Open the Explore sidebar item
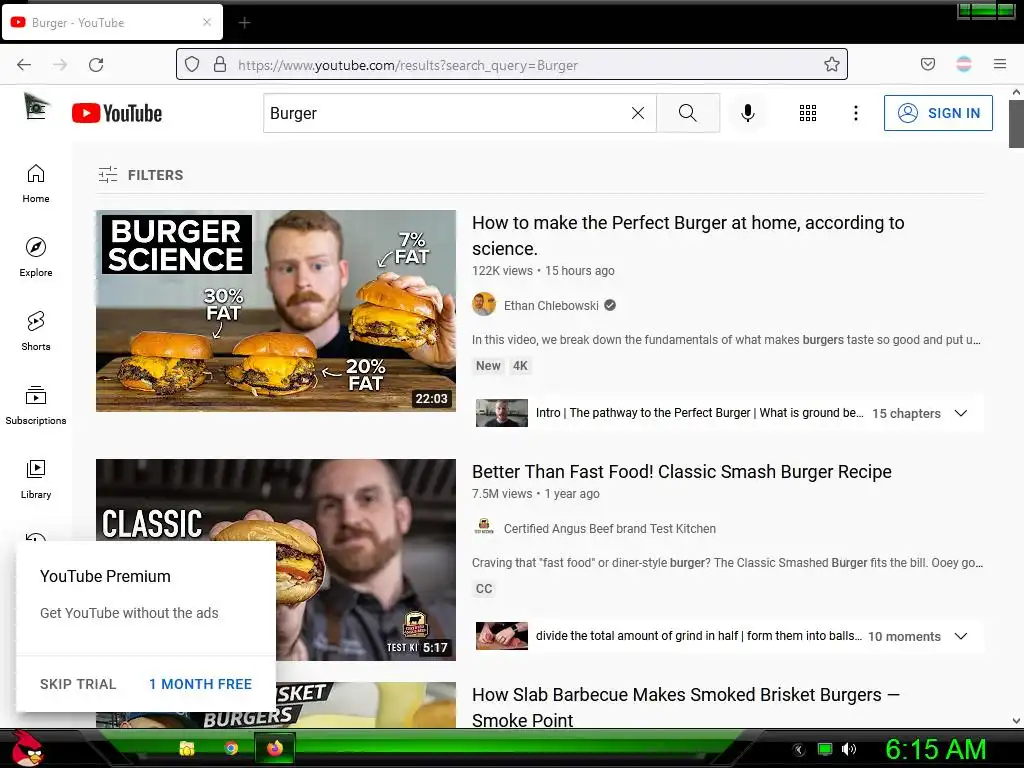1024x768 pixels. coord(36,257)
